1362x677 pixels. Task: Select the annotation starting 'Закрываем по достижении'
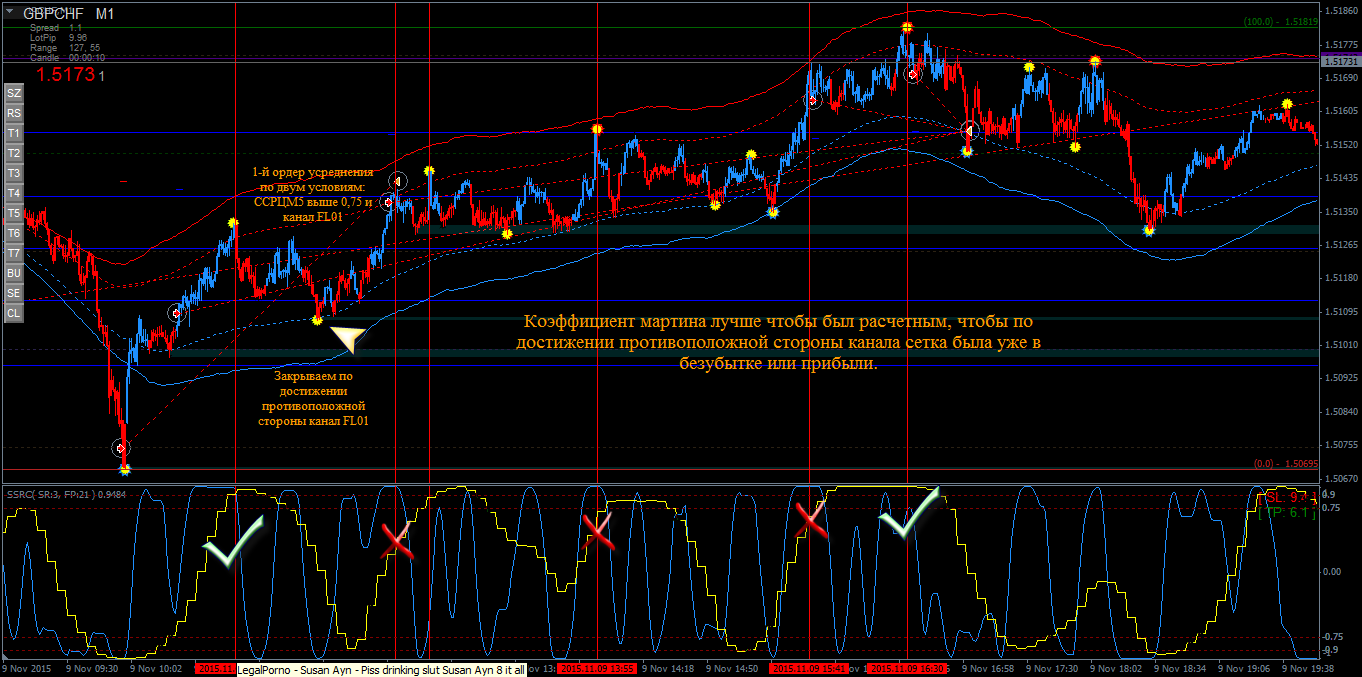pos(314,400)
